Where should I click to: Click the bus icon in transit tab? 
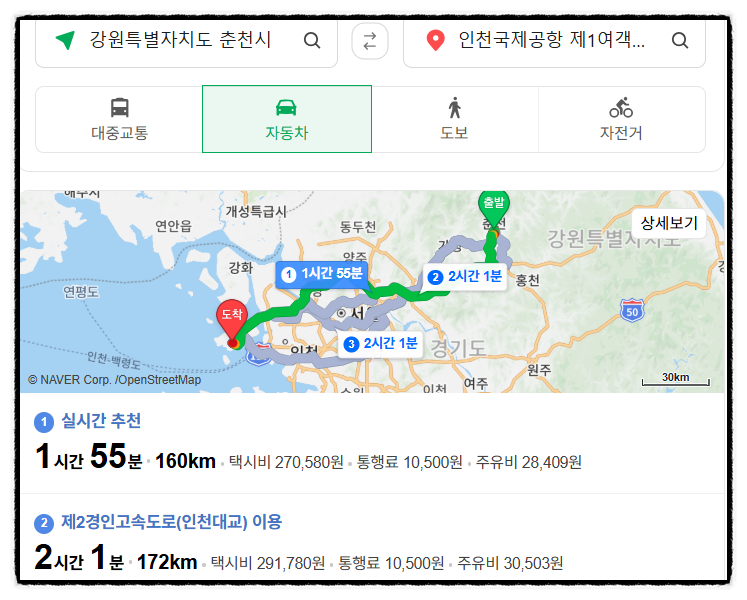120,107
